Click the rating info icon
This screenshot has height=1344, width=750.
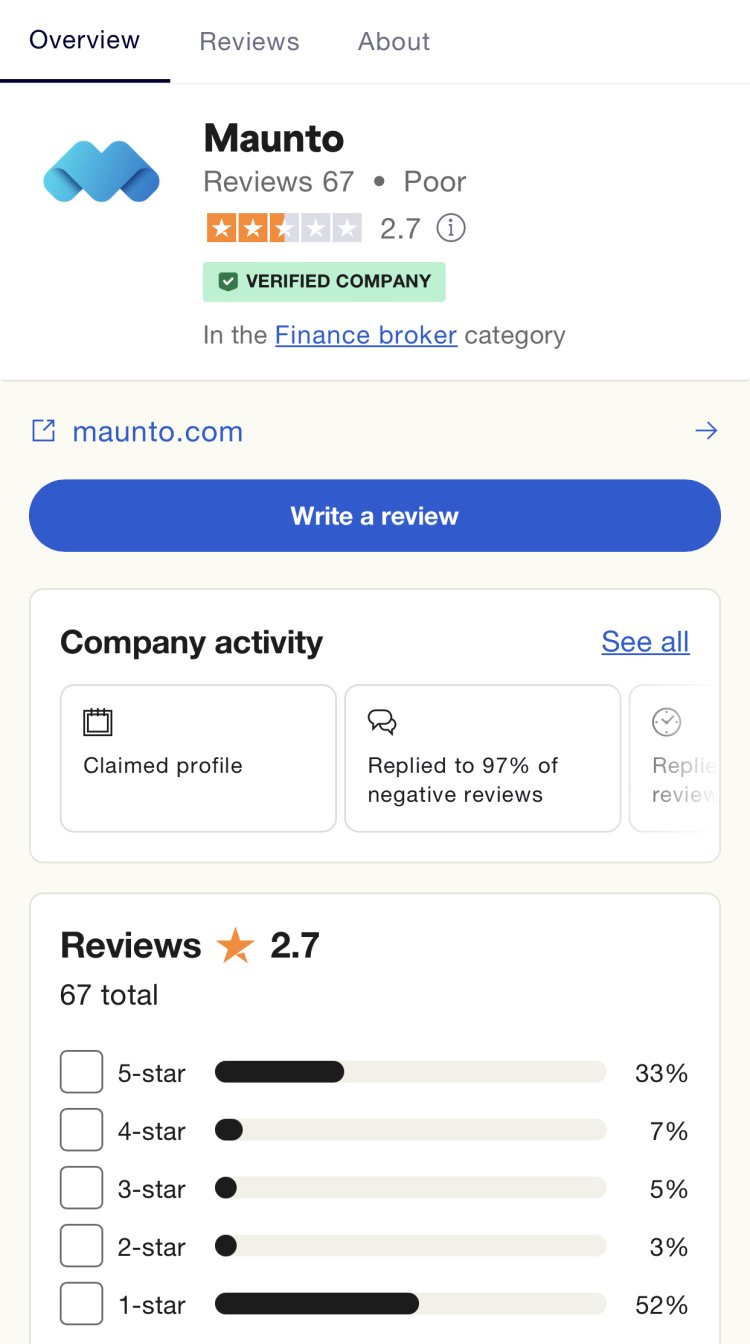point(451,228)
